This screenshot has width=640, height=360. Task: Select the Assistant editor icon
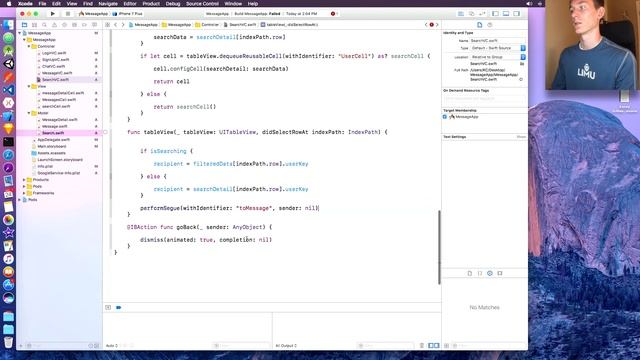coord(471,14)
